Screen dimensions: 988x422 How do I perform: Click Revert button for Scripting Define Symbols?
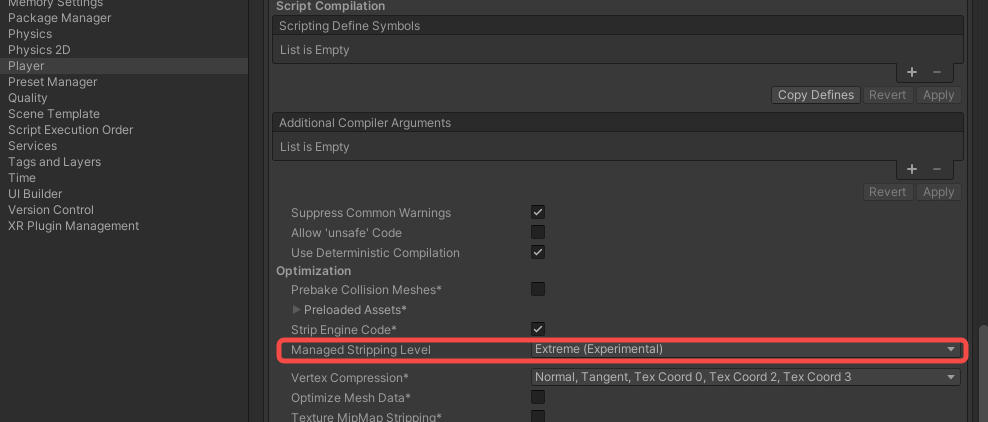[x=887, y=95]
